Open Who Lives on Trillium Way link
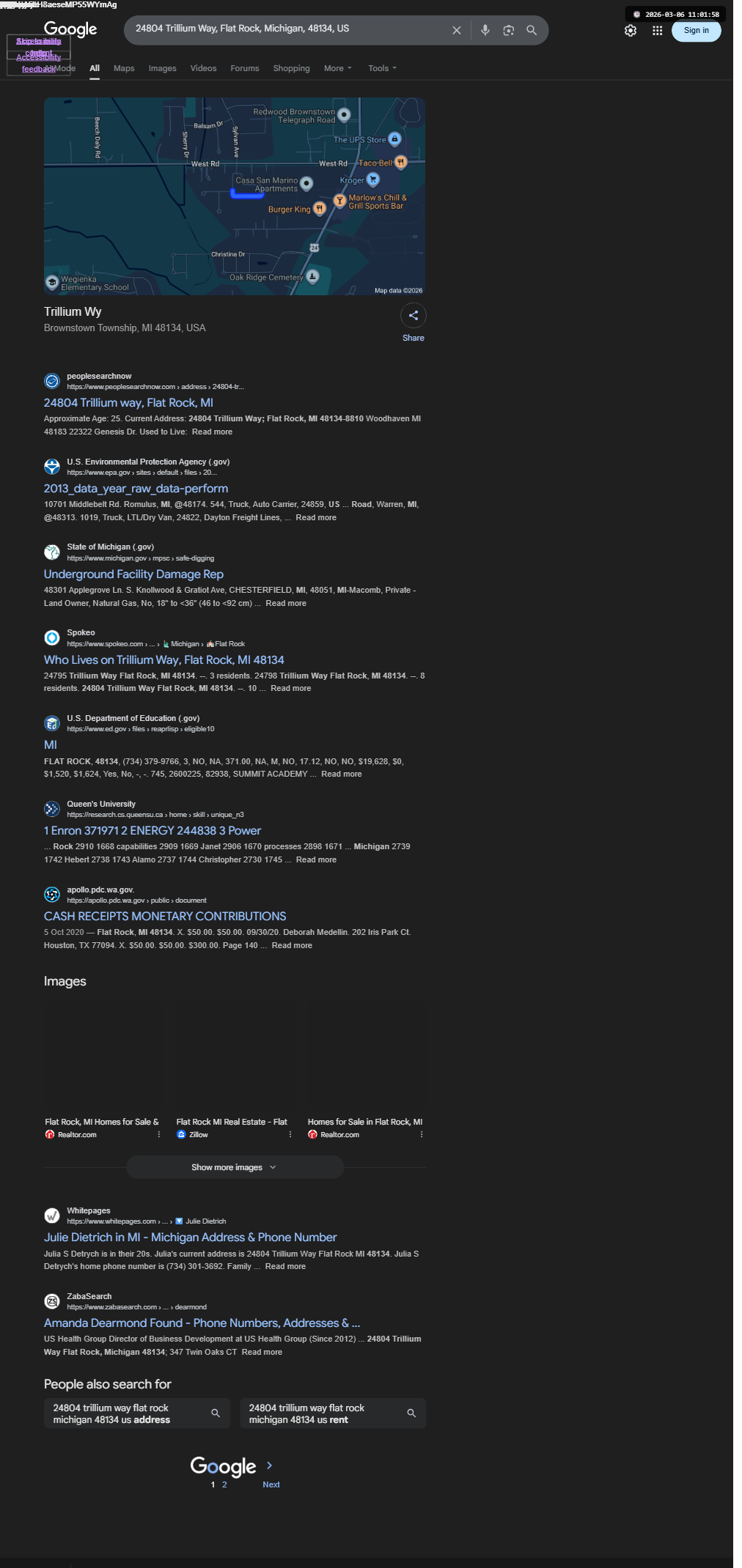This screenshot has width=742, height=1568. coord(164,660)
